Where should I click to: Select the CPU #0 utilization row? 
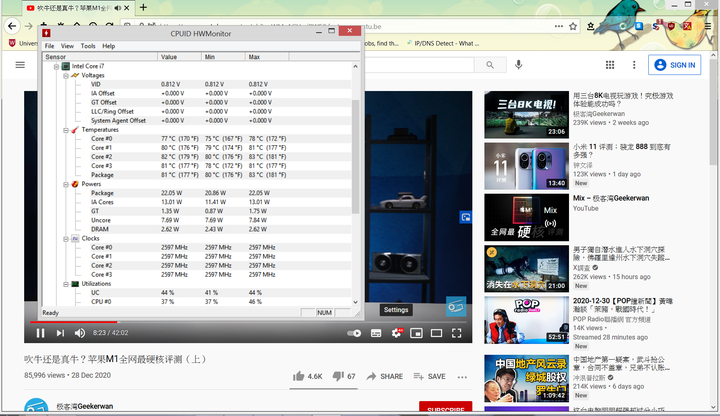click(197, 302)
